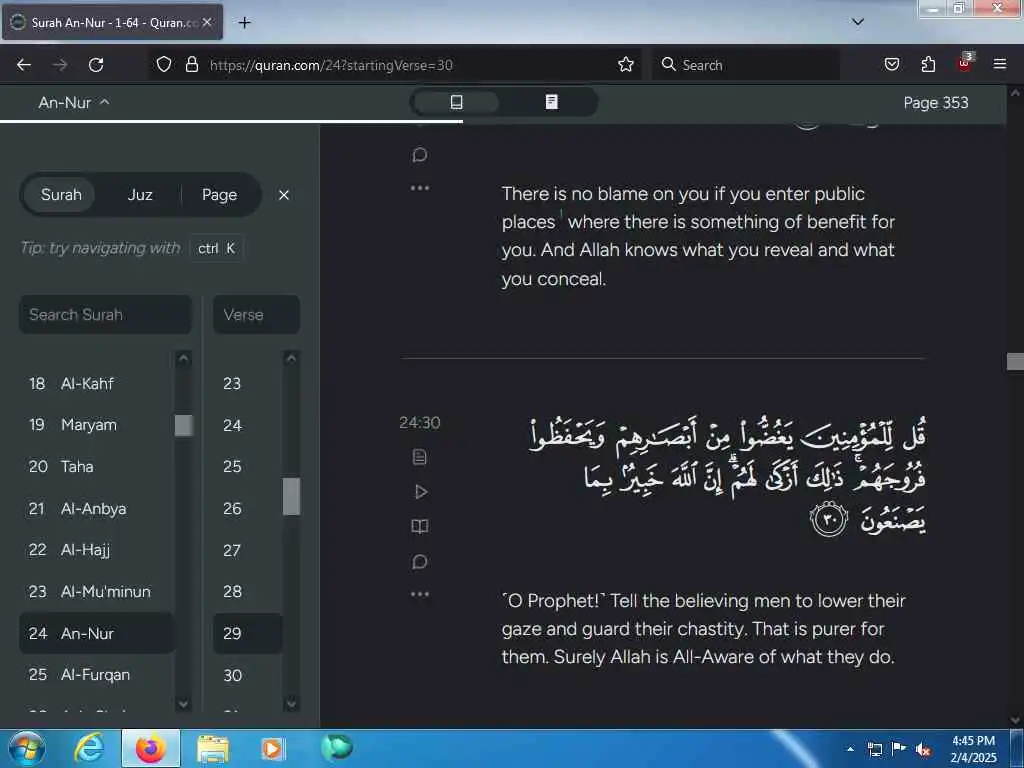Open more options dots for previous verse
This screenshot has height=768, width=1024.
click(419, 188)
